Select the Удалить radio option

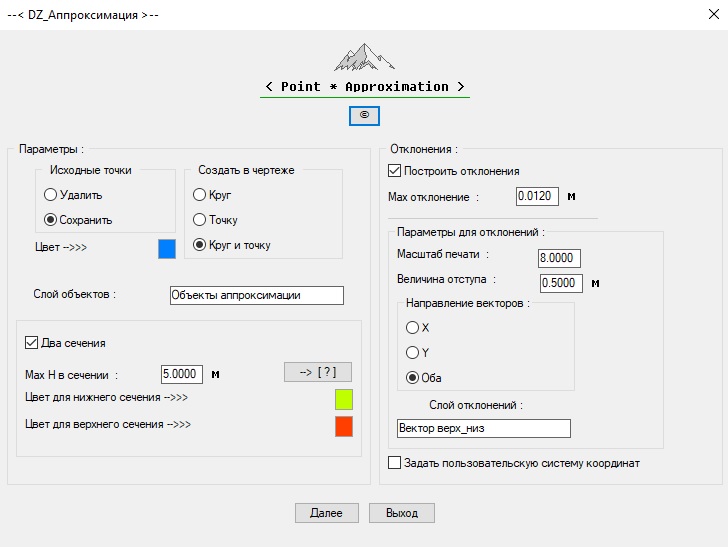tap(51, 195)
